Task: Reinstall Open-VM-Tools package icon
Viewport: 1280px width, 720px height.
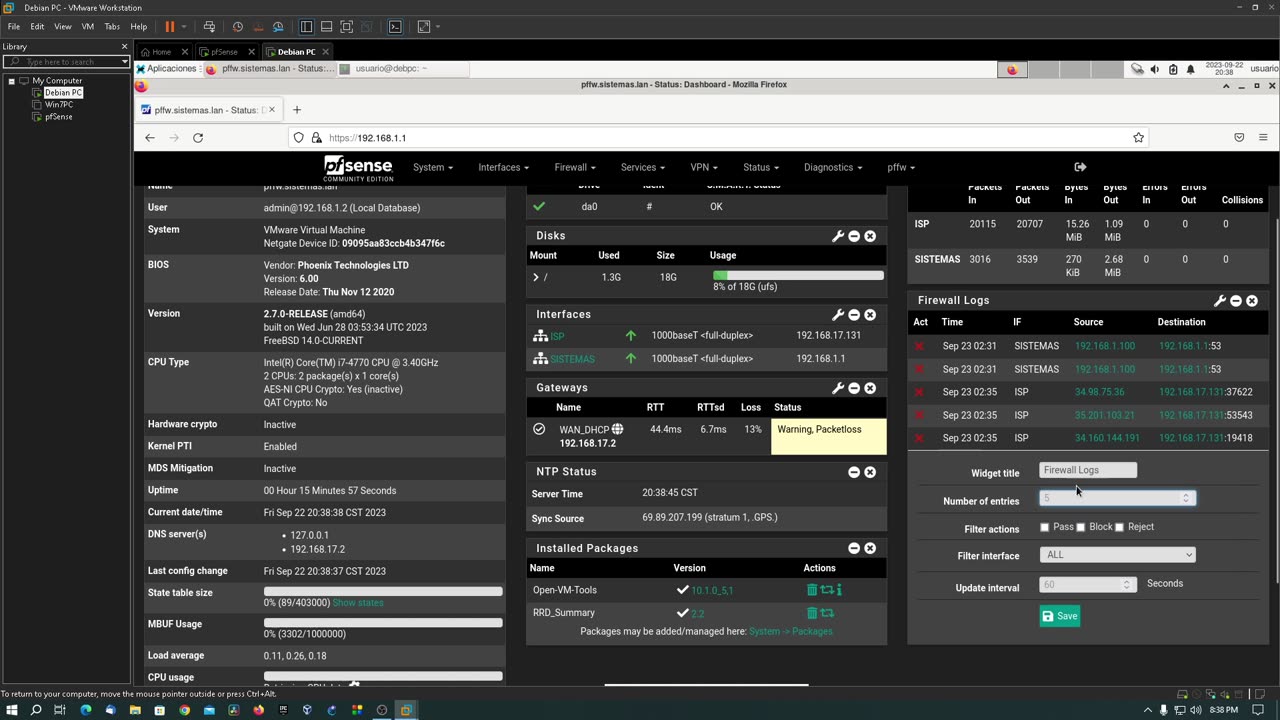Action: click(827, 590)
